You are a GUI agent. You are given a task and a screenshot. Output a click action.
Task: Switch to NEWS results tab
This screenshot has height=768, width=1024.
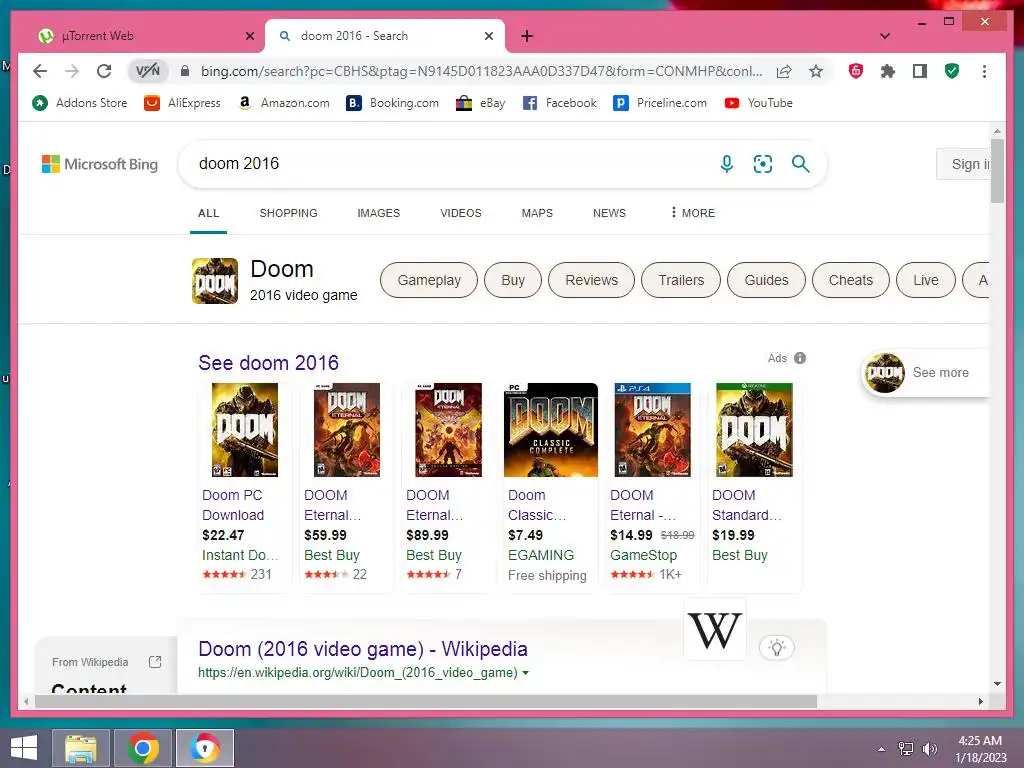[609, 213]
